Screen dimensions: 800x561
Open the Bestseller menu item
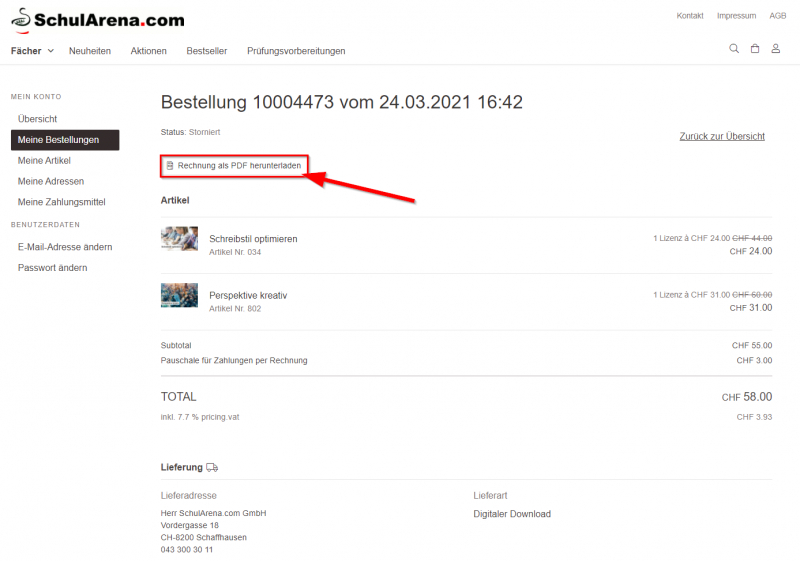(x=207, y=51)
